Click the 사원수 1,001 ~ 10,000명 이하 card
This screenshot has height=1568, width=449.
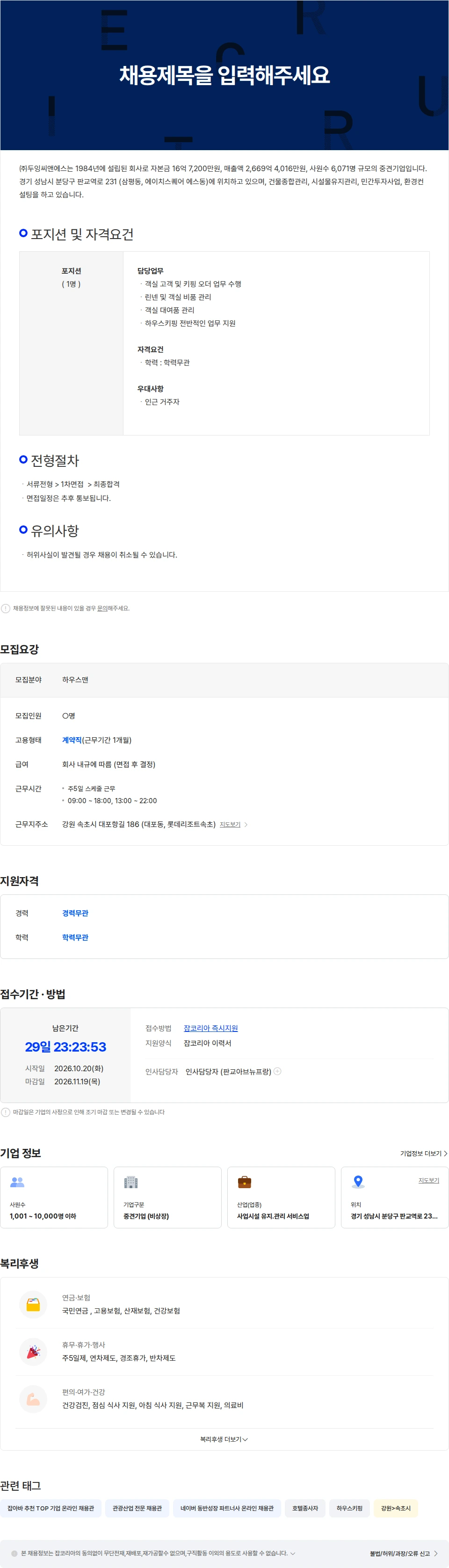tap(54, 1198)
